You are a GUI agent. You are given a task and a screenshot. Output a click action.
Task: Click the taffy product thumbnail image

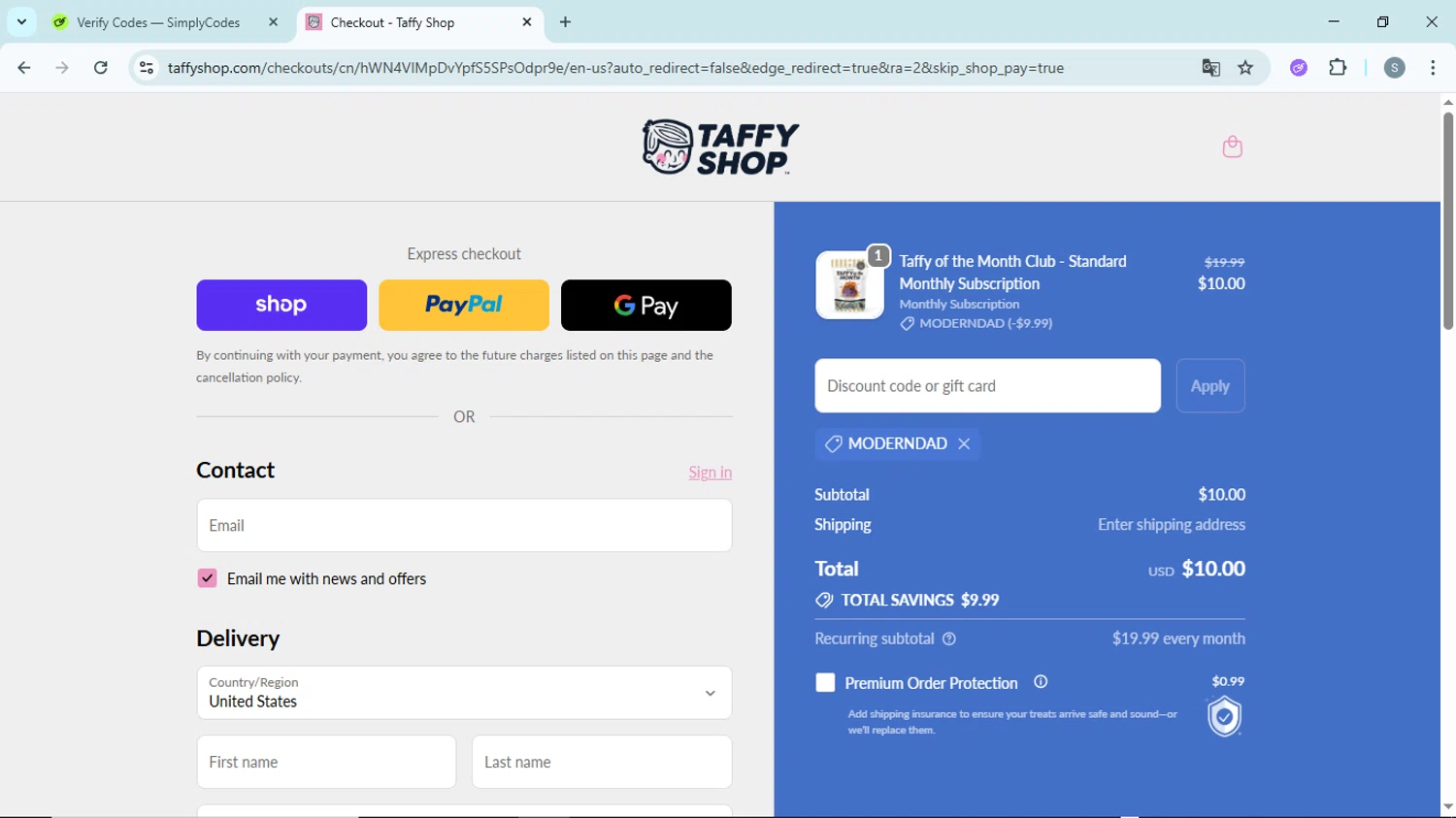click(849, 285)
